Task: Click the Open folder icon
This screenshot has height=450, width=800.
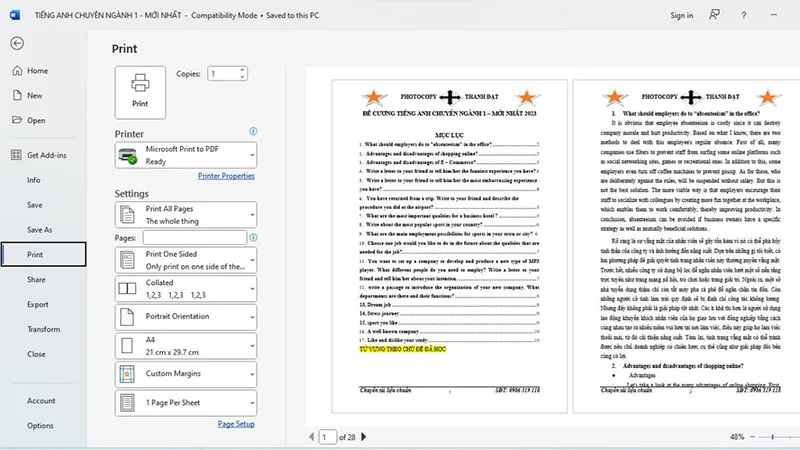Action: pyautogui.click(x=17, y=120)
